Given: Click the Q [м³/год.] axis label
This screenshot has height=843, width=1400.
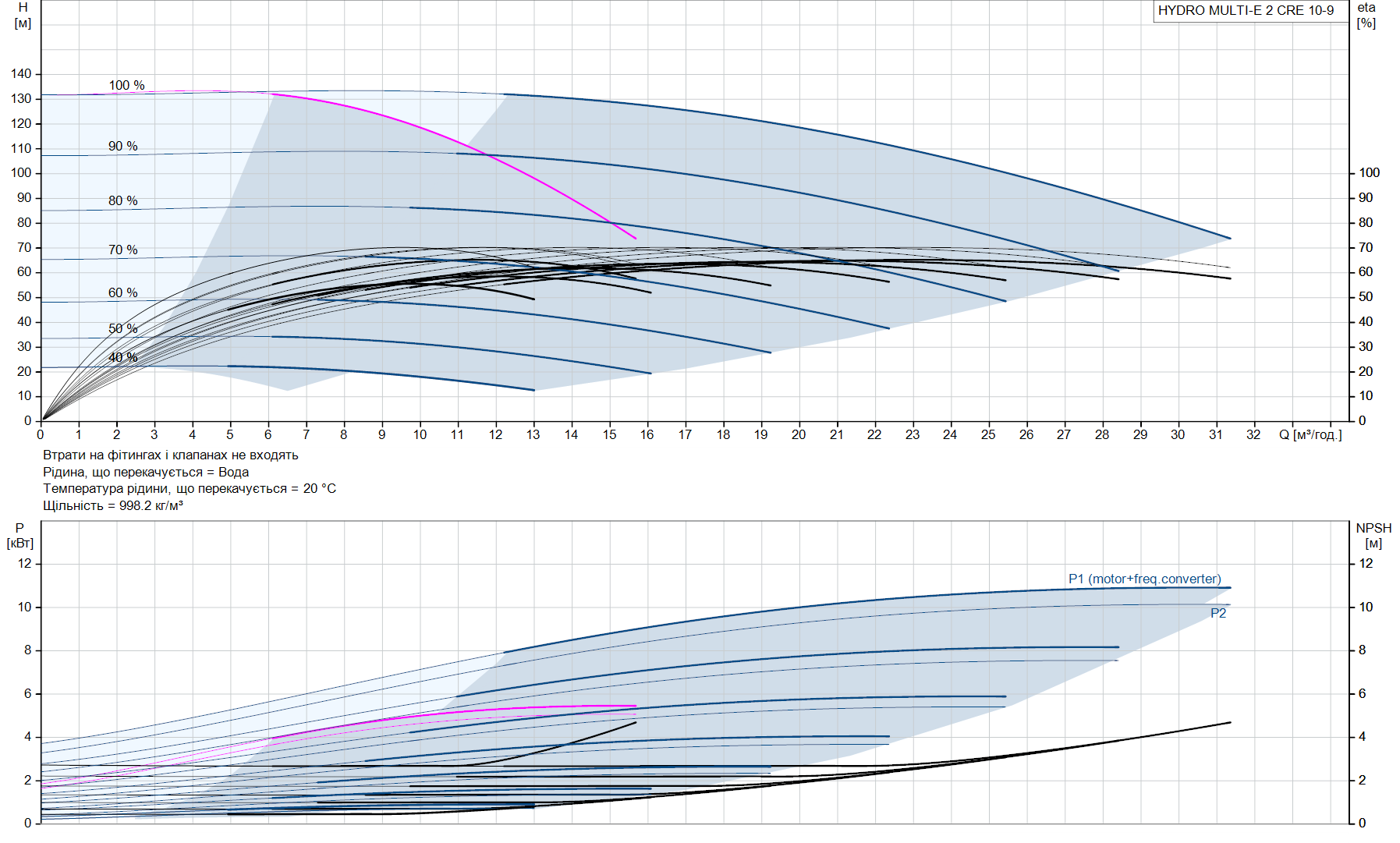Looking at the screenshot, I should pos(1310,434).
